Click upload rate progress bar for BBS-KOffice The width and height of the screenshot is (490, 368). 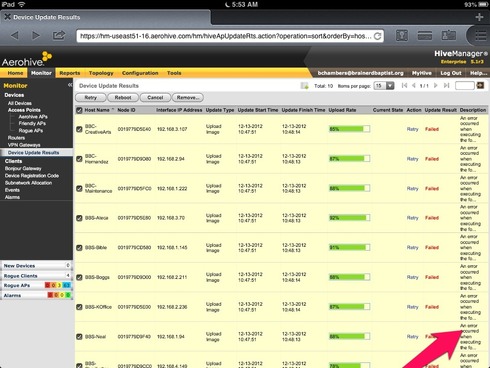(x=349, y=307)
